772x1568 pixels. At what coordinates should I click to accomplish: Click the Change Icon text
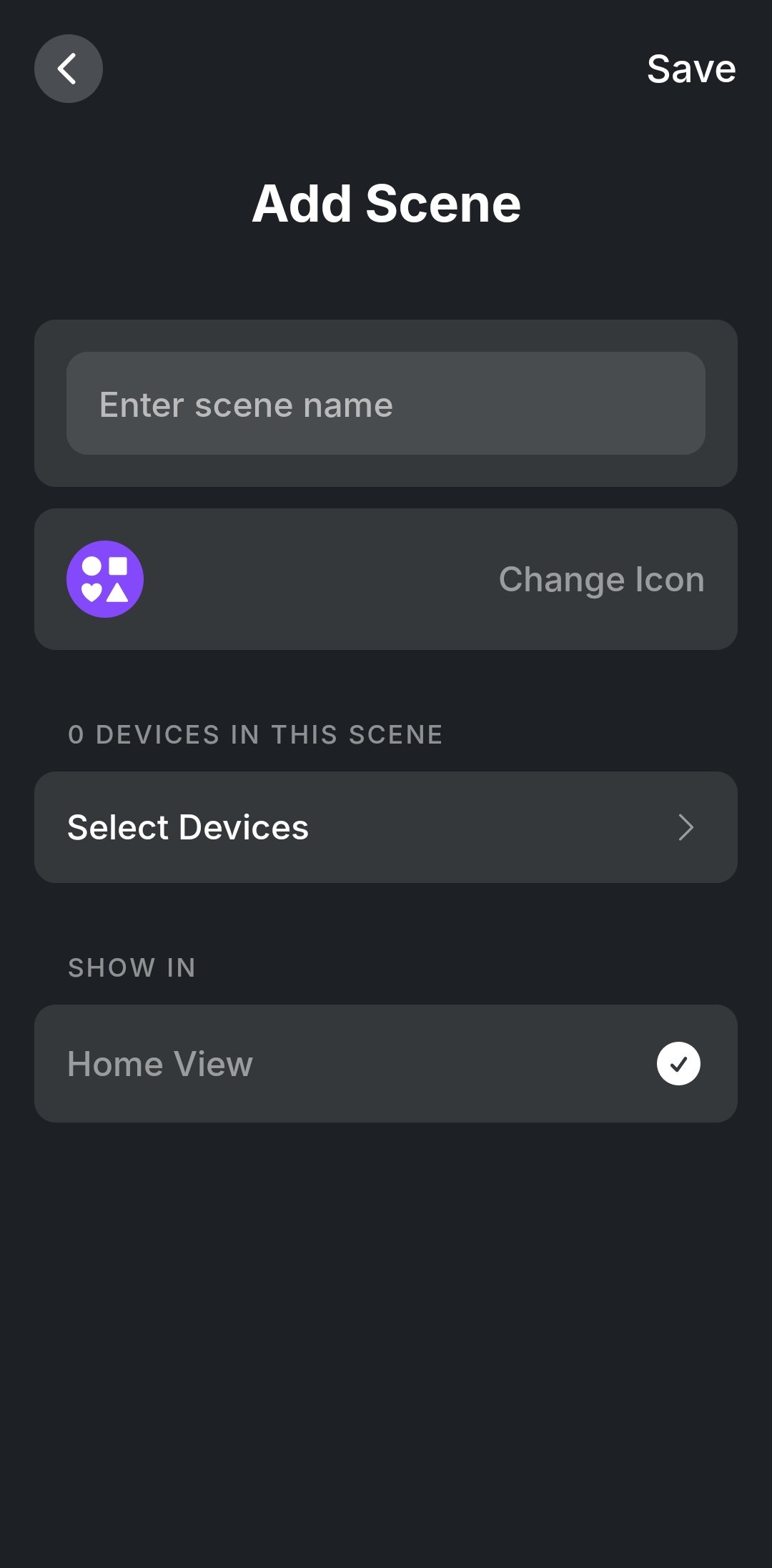tap(601, 579)
